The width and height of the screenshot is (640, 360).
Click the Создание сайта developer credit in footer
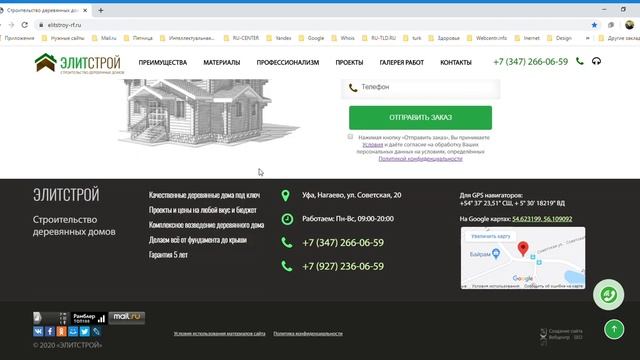[x=562, y=335]
